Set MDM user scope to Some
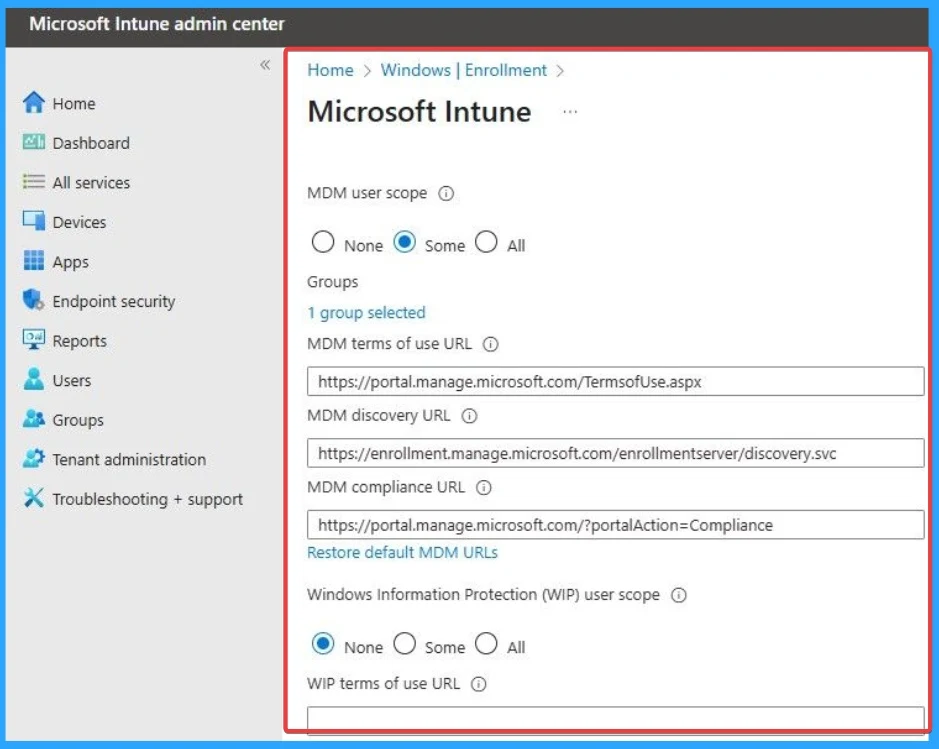Screen dimensions: 939x749 point(404,242)
